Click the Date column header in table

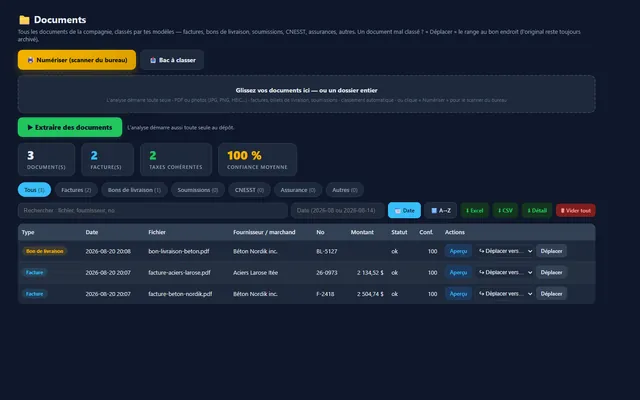(92, 232)
